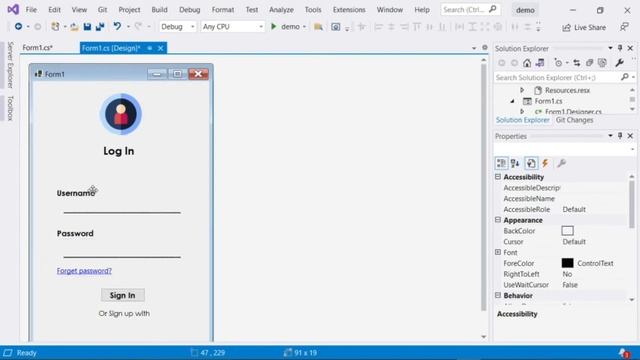Click the ForeColor black color swatch
Screen dimensions: 640x360
pyautogui.click(x=567, y=263)
